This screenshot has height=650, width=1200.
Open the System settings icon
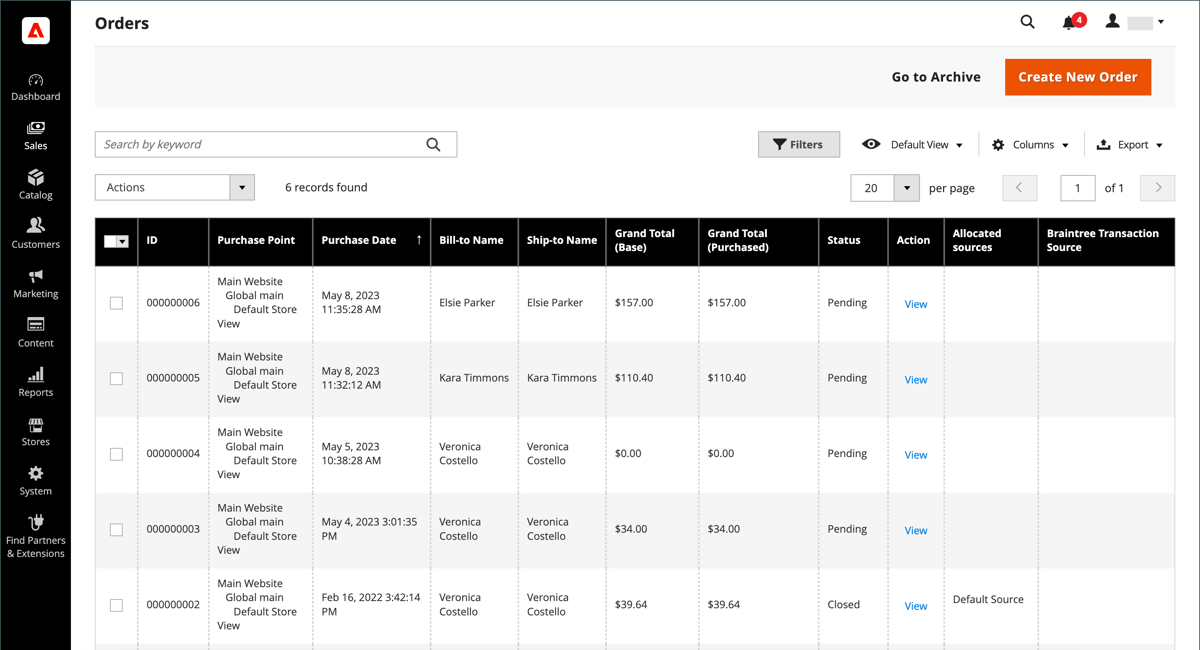pyautogui.click(x=35, y=479)
